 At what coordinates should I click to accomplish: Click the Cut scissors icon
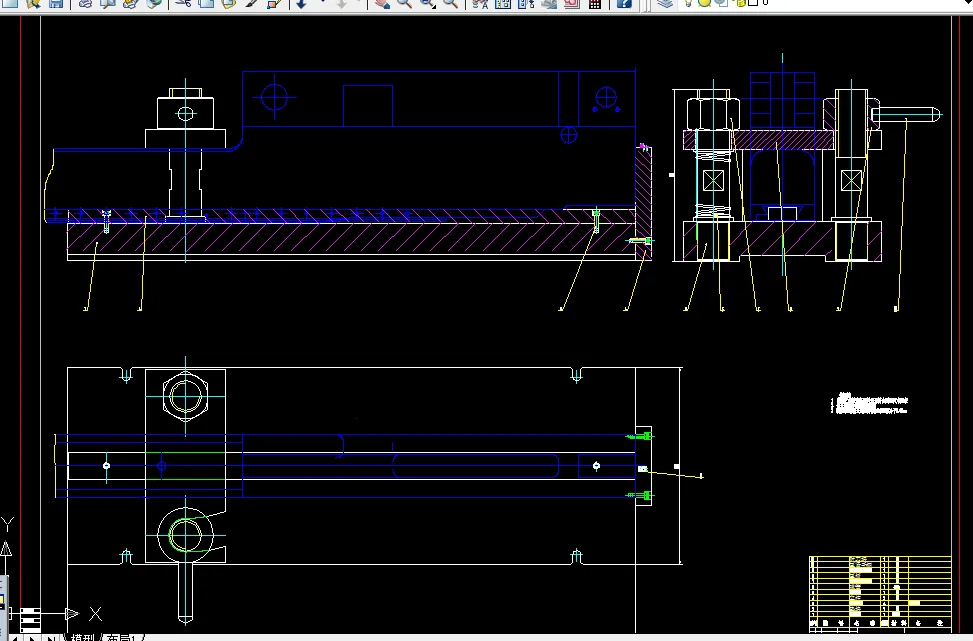tap(183, 3)
